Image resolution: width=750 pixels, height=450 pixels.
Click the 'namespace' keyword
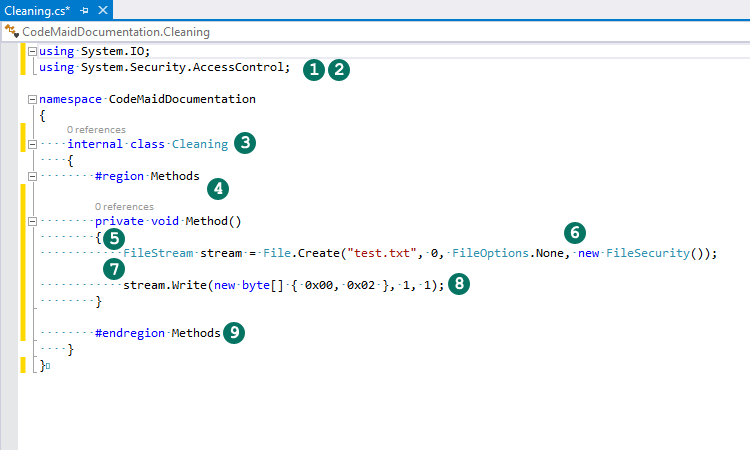[x=70, y=99]
